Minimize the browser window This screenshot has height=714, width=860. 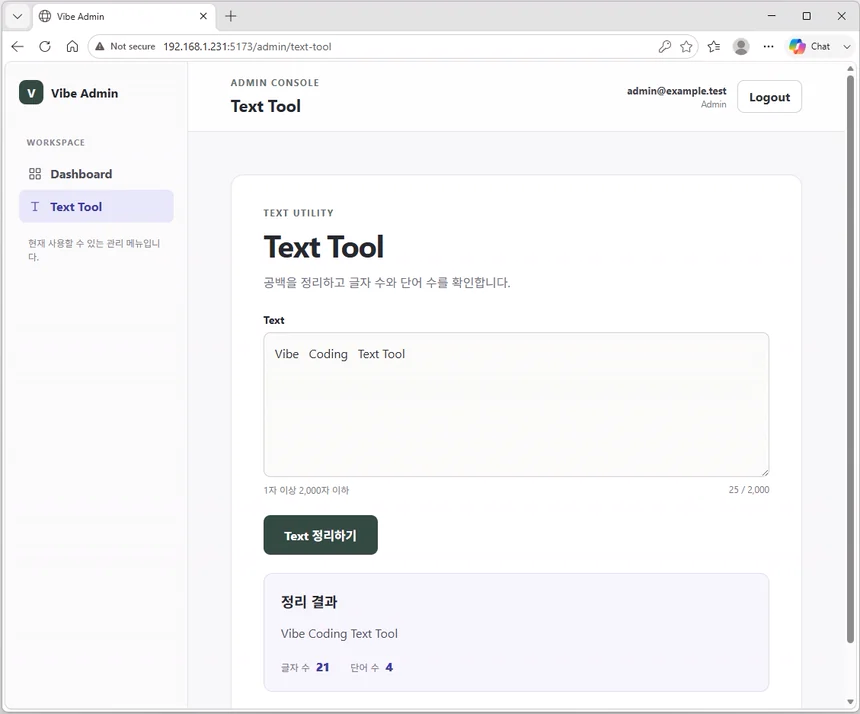(x=772, y=16)
